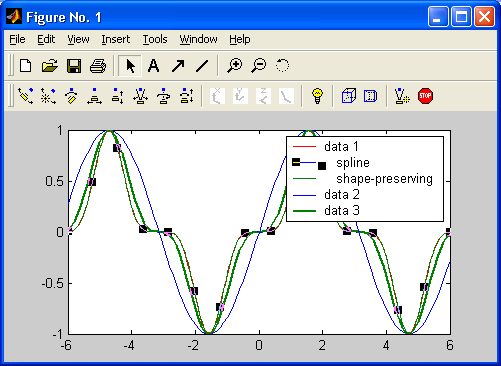Viewport: 501px width, 366px height.
Task: Click the reset camera and scene light icon
Action: tap(402, 96)
